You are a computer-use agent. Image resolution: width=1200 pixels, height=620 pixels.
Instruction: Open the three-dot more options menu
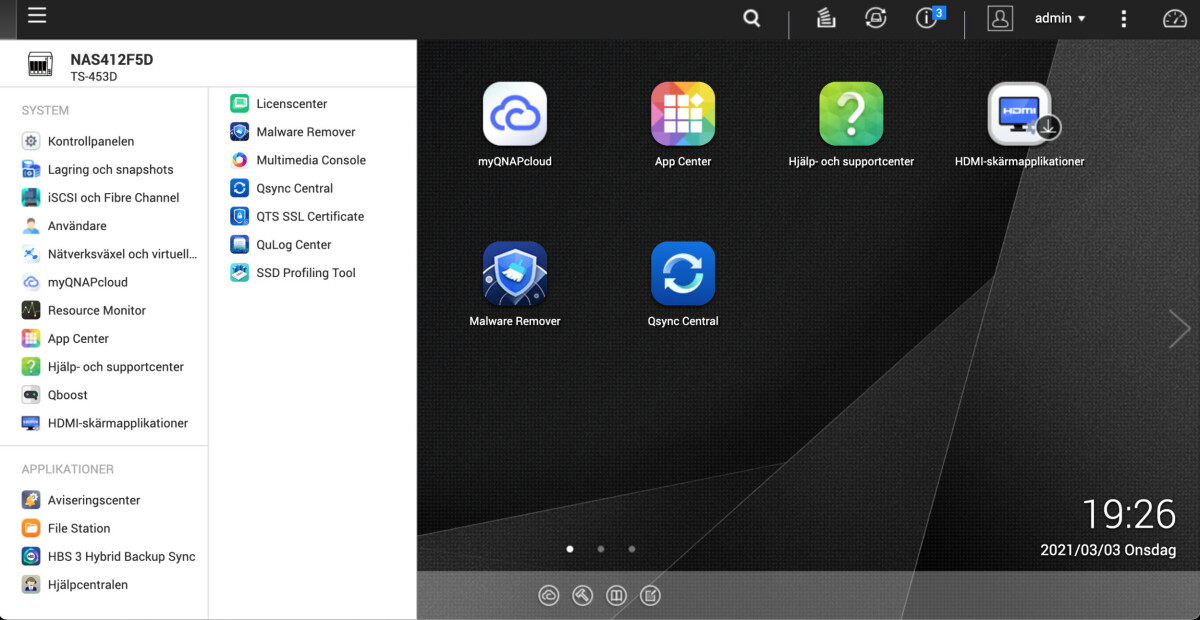tap(1124, 19)
